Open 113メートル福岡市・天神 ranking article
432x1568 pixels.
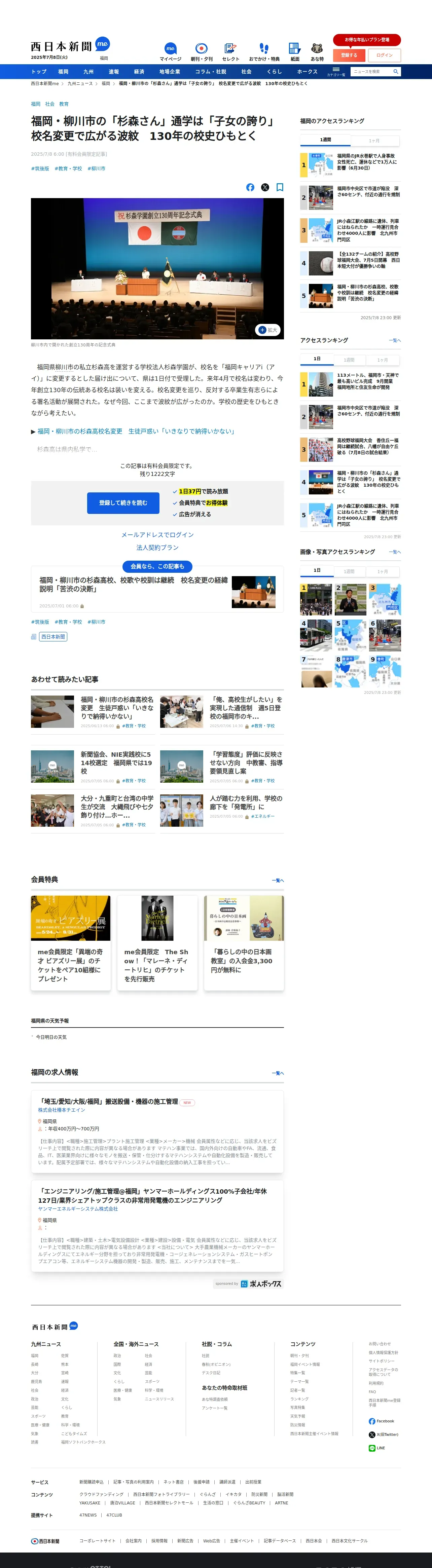(350, 385)
